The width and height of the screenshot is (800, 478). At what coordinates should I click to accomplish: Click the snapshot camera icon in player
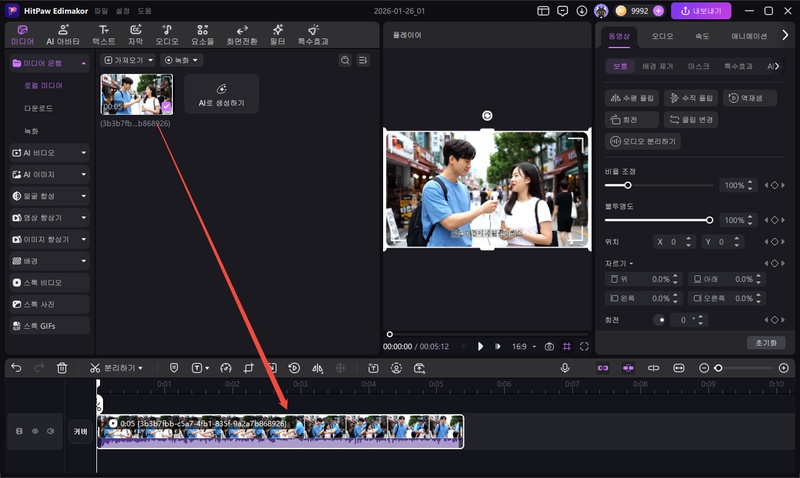pyautogui.click(x=549, y=346)
